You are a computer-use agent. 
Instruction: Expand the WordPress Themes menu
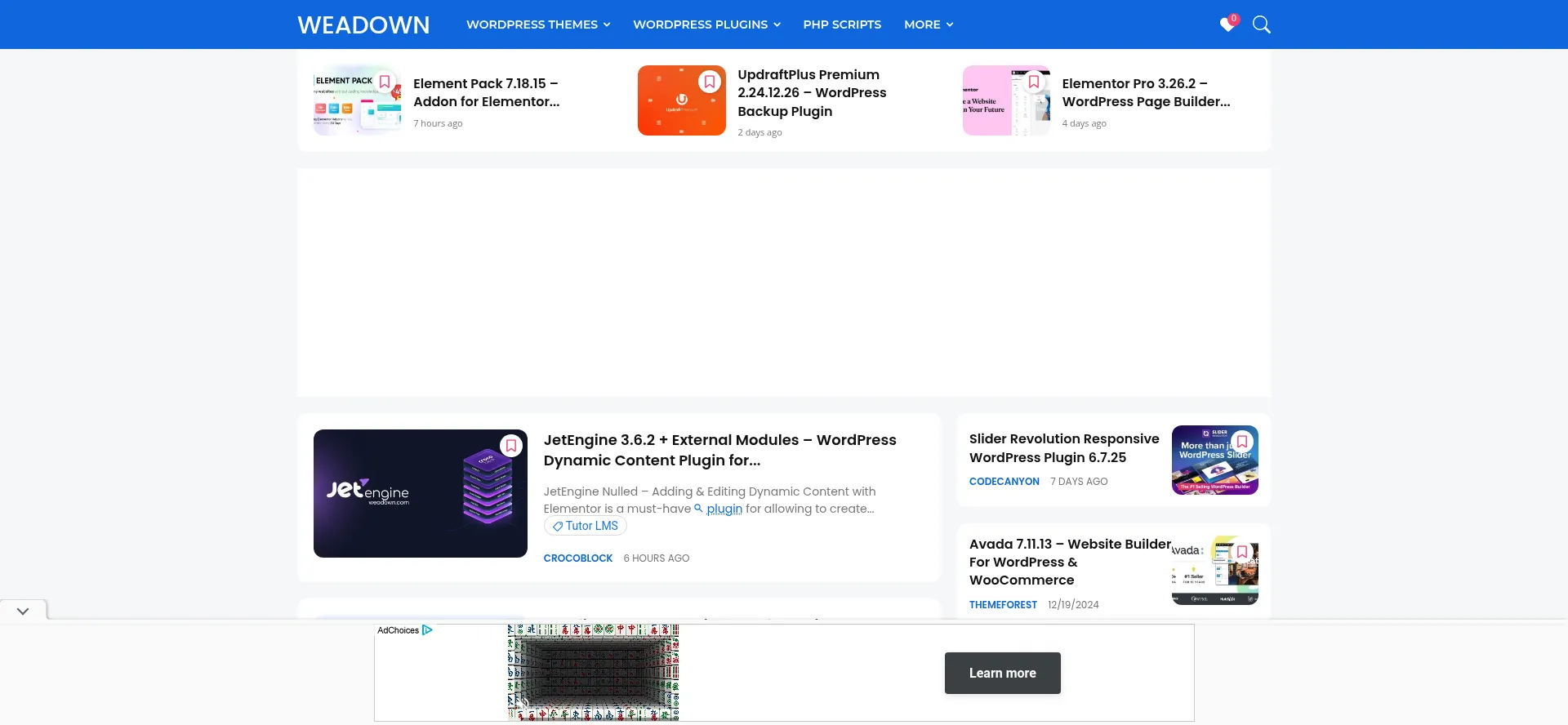point(538,24)
